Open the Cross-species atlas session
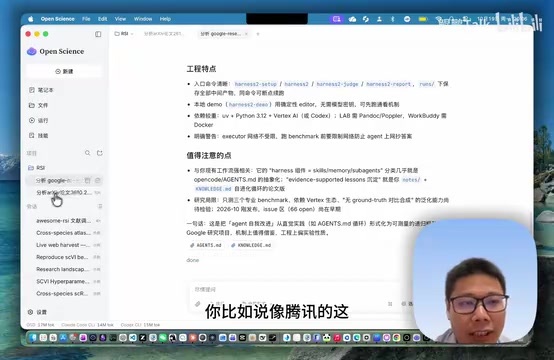 tap(64, 233)
